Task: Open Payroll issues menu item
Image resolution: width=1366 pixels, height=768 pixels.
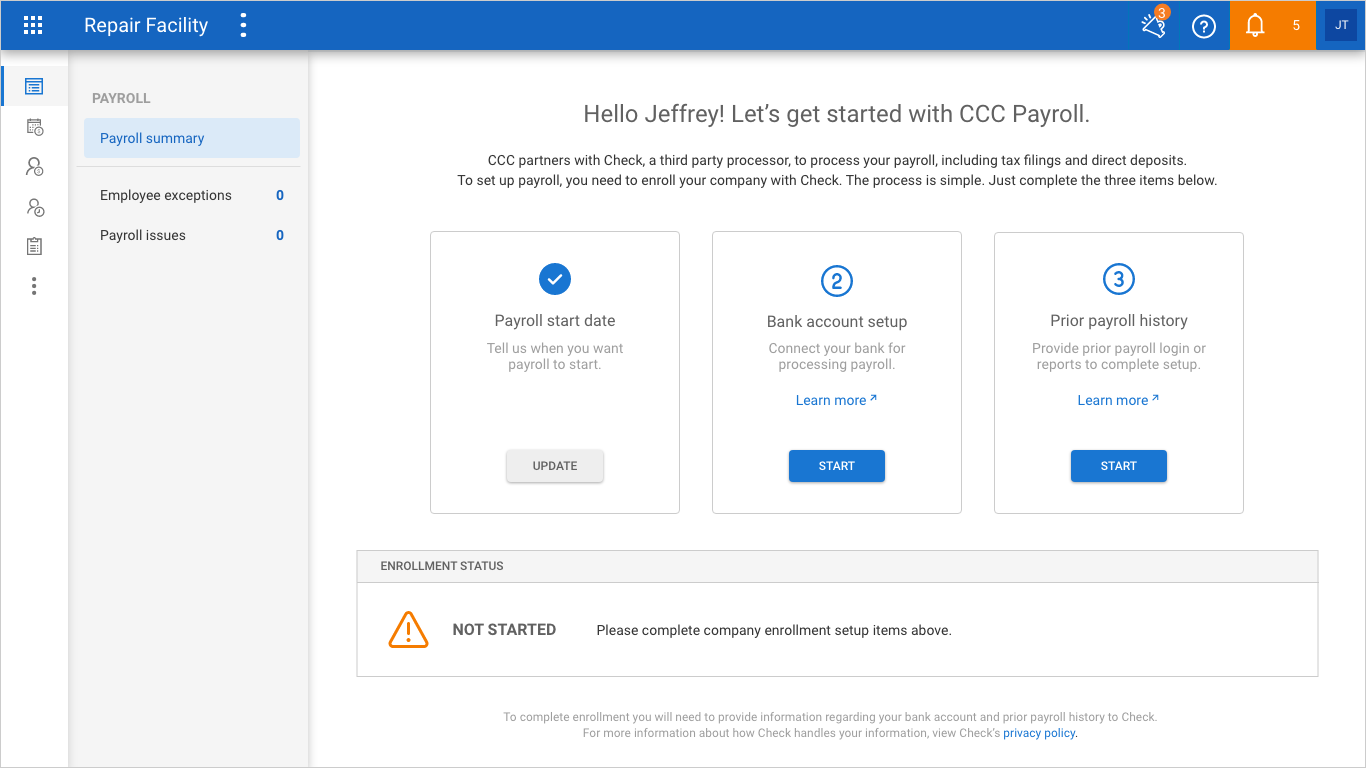Action: point(192,235)
